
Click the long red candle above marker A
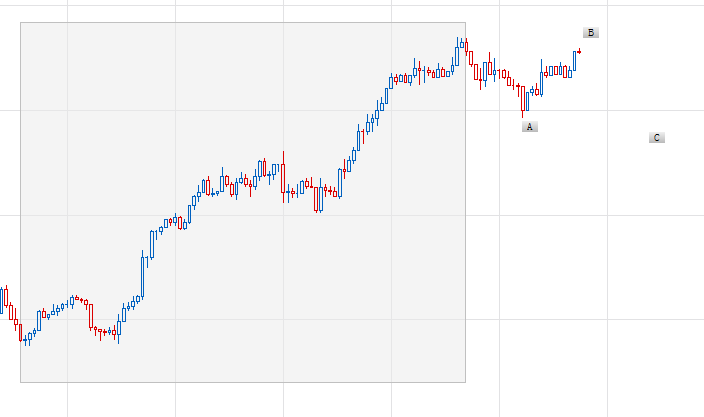point(522,98)
